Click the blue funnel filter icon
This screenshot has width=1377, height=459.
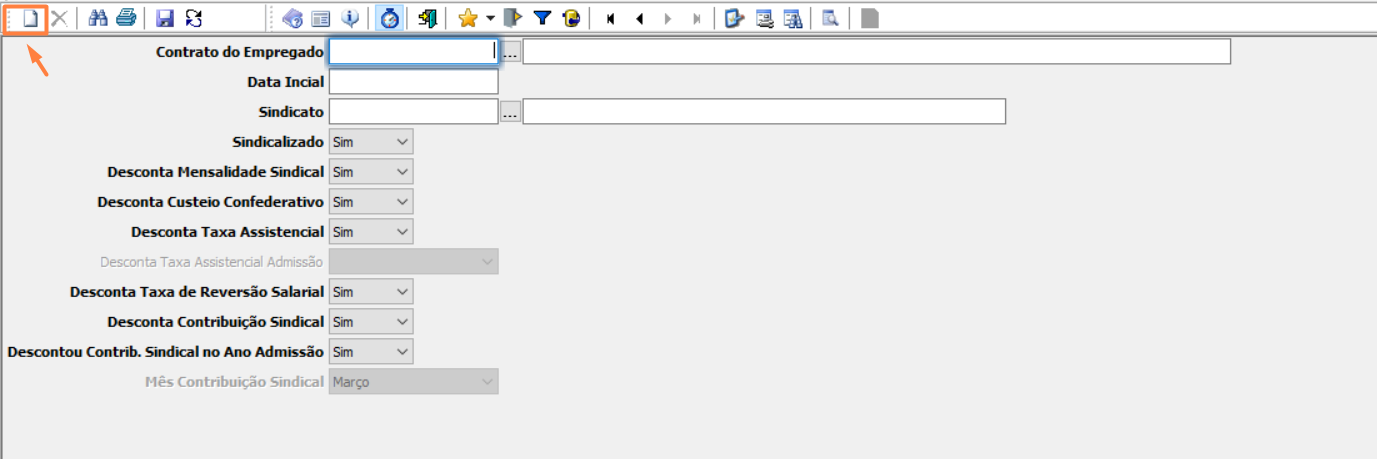pos(542,18)
